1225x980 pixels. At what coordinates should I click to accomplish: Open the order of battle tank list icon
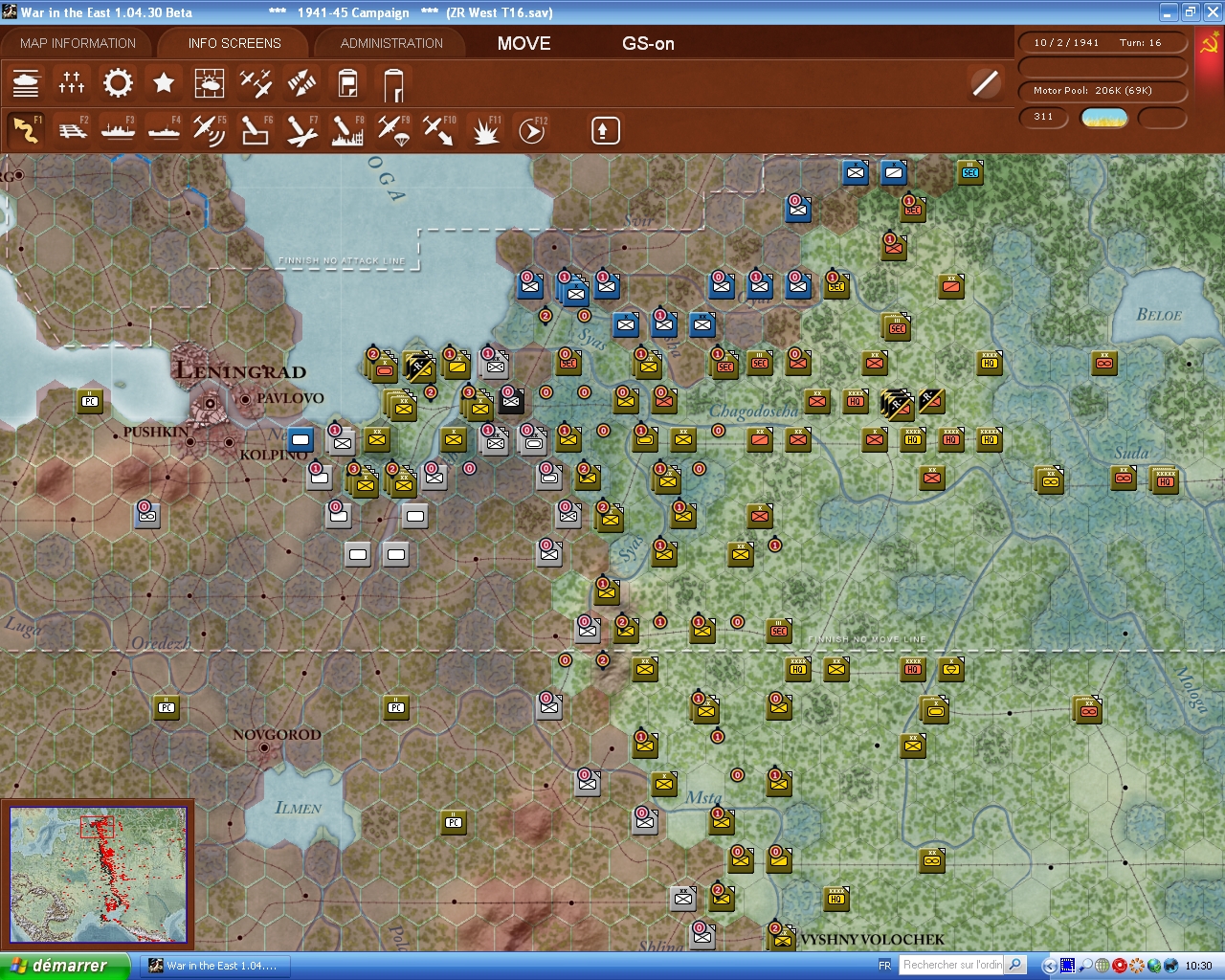(x=26, y=83)
